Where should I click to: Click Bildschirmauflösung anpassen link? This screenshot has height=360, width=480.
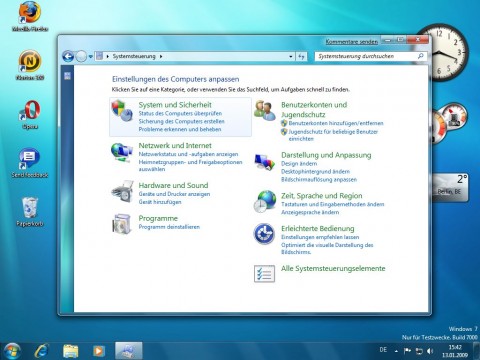click(x=319, y=180)
